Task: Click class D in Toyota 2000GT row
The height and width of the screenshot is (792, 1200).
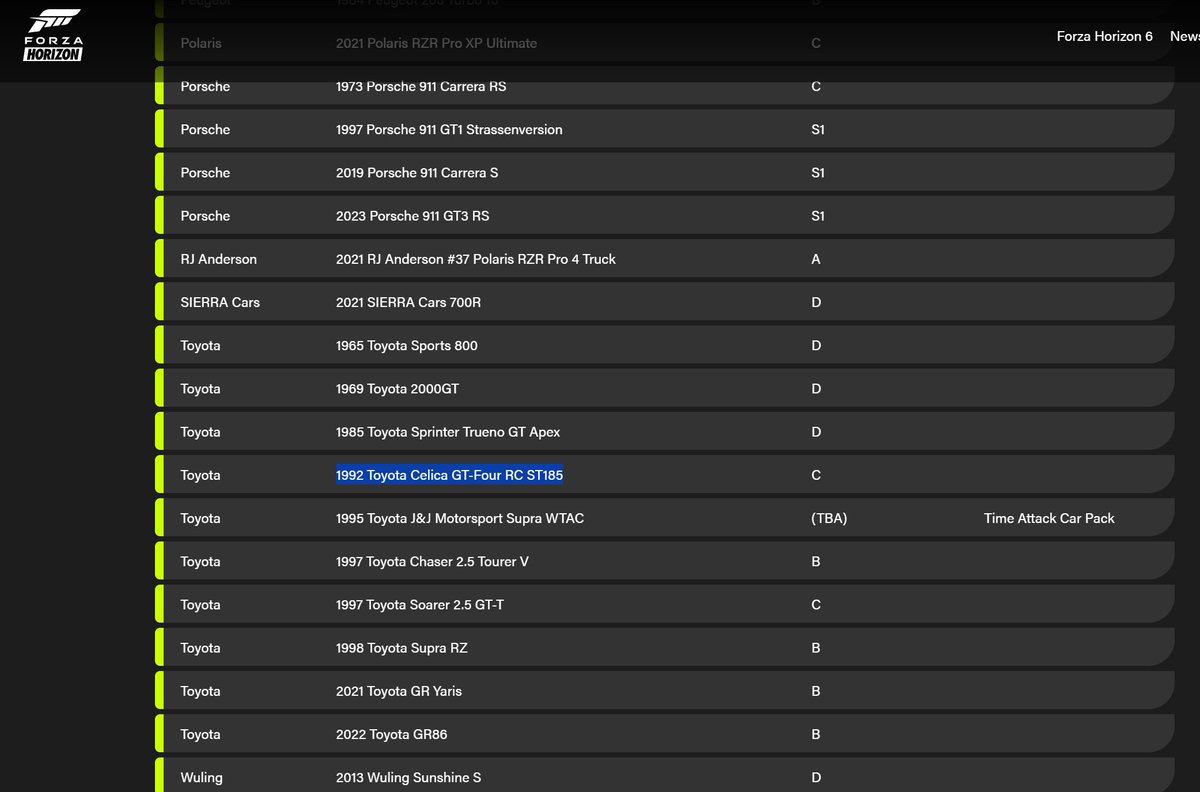Action: 816,388
